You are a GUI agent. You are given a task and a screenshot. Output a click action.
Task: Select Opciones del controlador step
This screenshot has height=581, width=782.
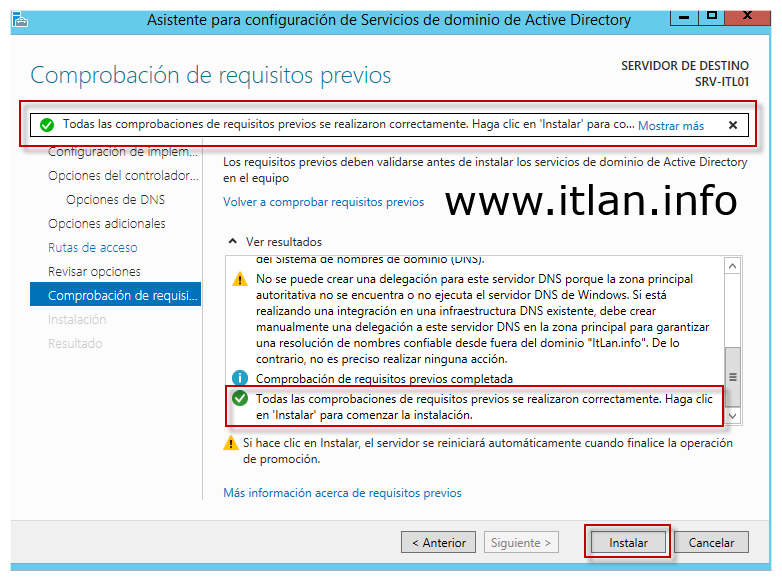click(x=122, y=176)
